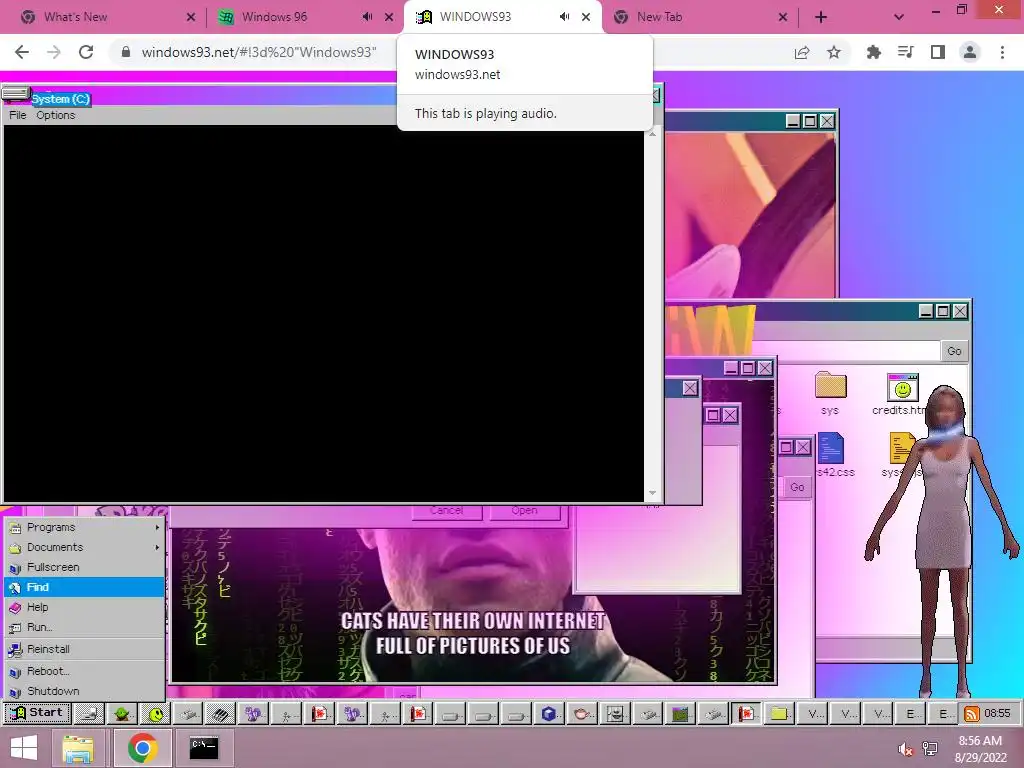Select Find in the Start menu

(85, 587)
